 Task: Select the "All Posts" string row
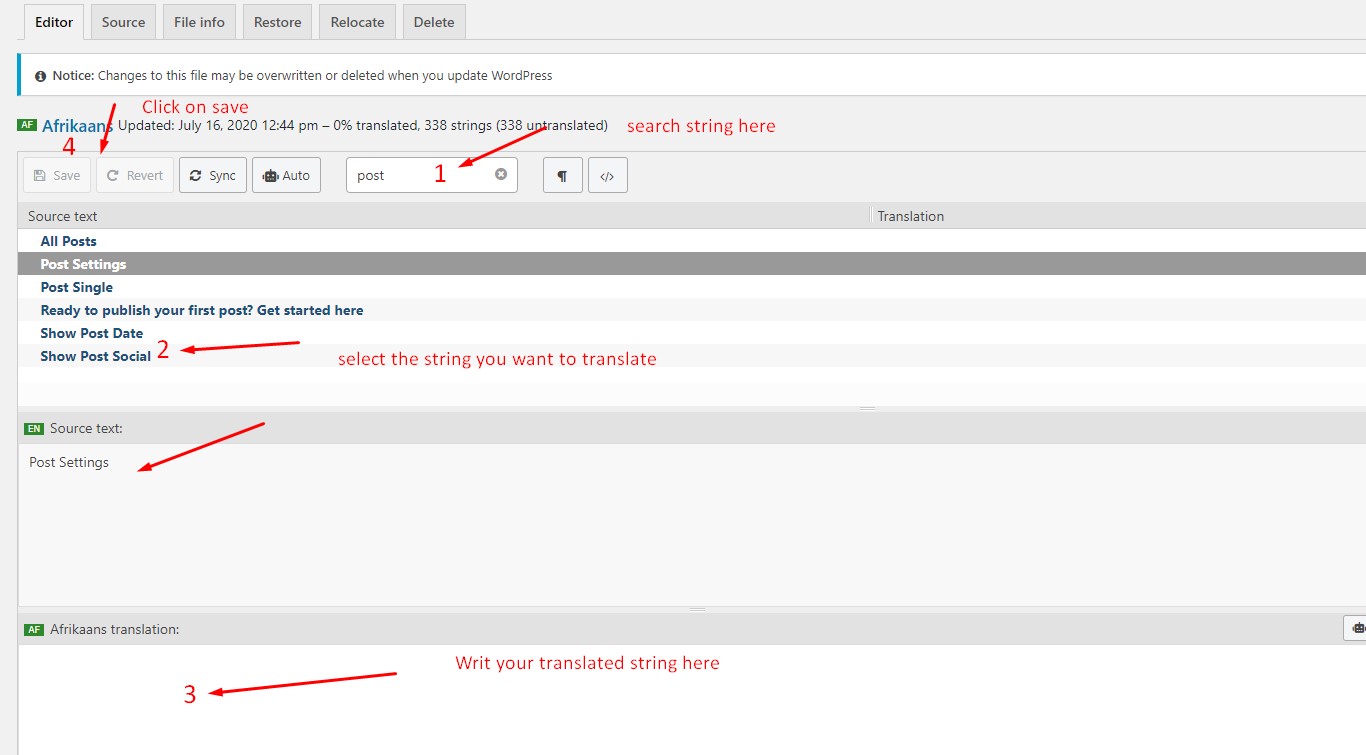point(691,241)
